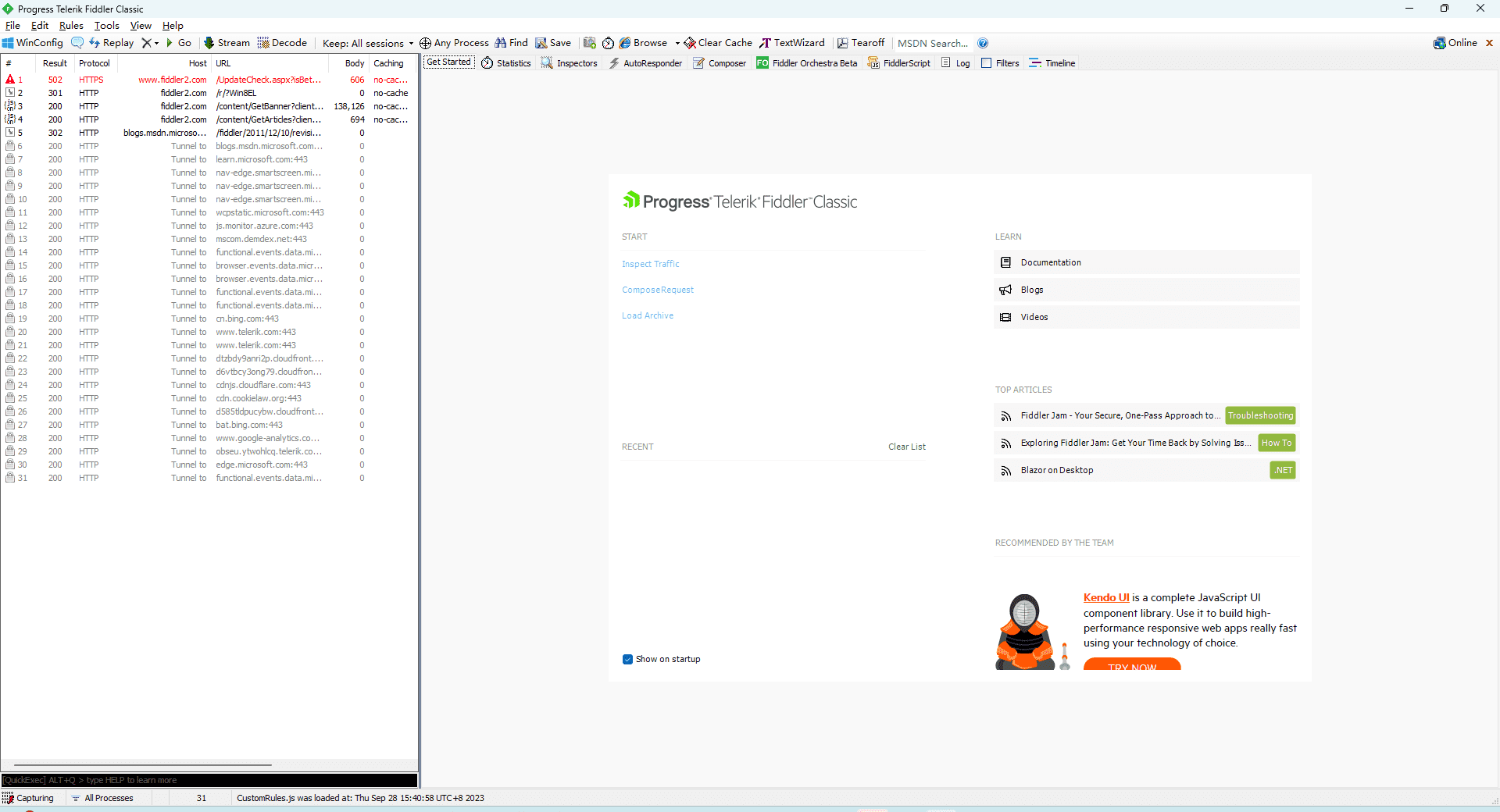
Task: Open the View menu
Action: pyautogui.click(x=141, y=26)
